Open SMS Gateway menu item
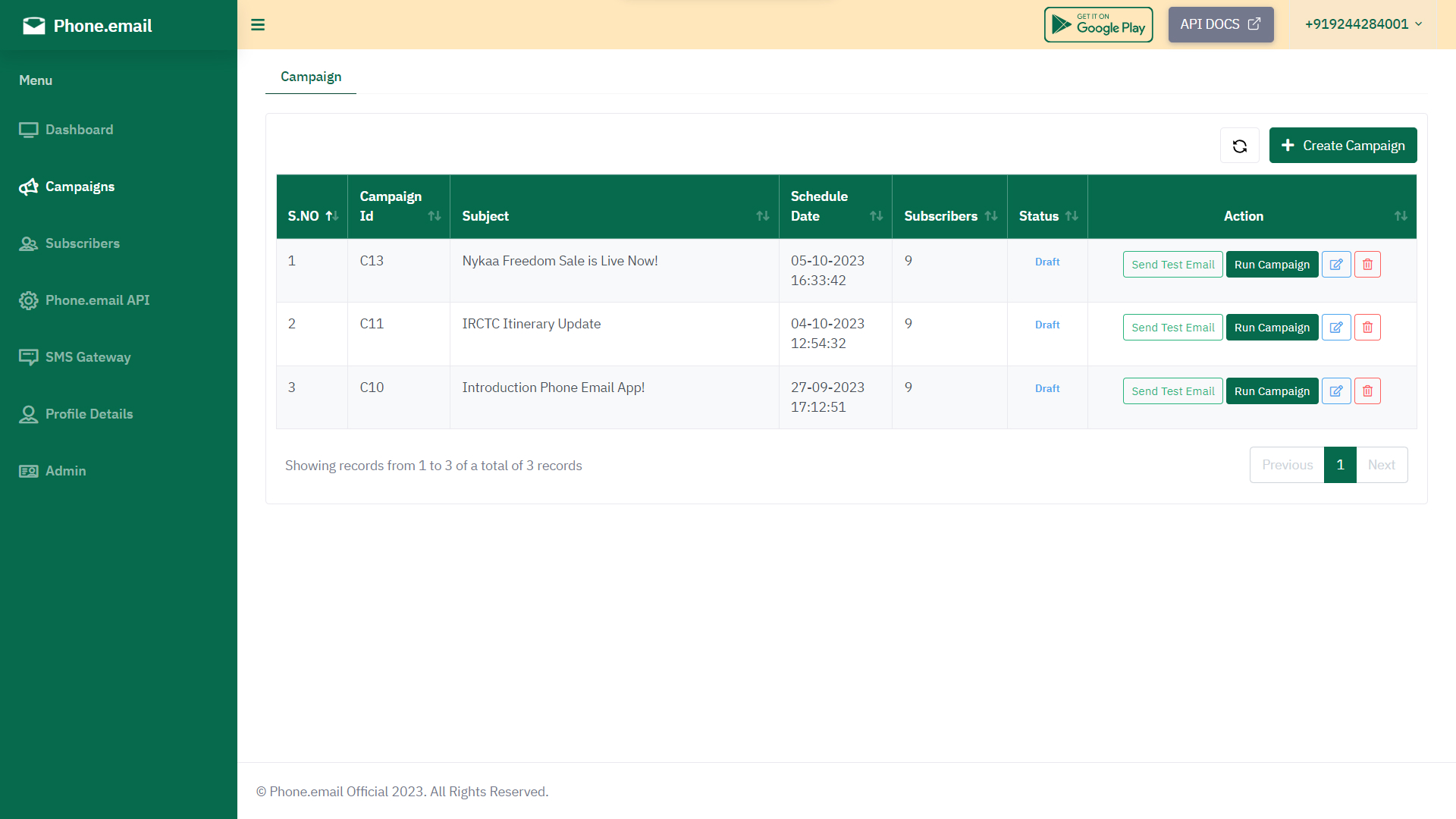 (x=88, y=357)
